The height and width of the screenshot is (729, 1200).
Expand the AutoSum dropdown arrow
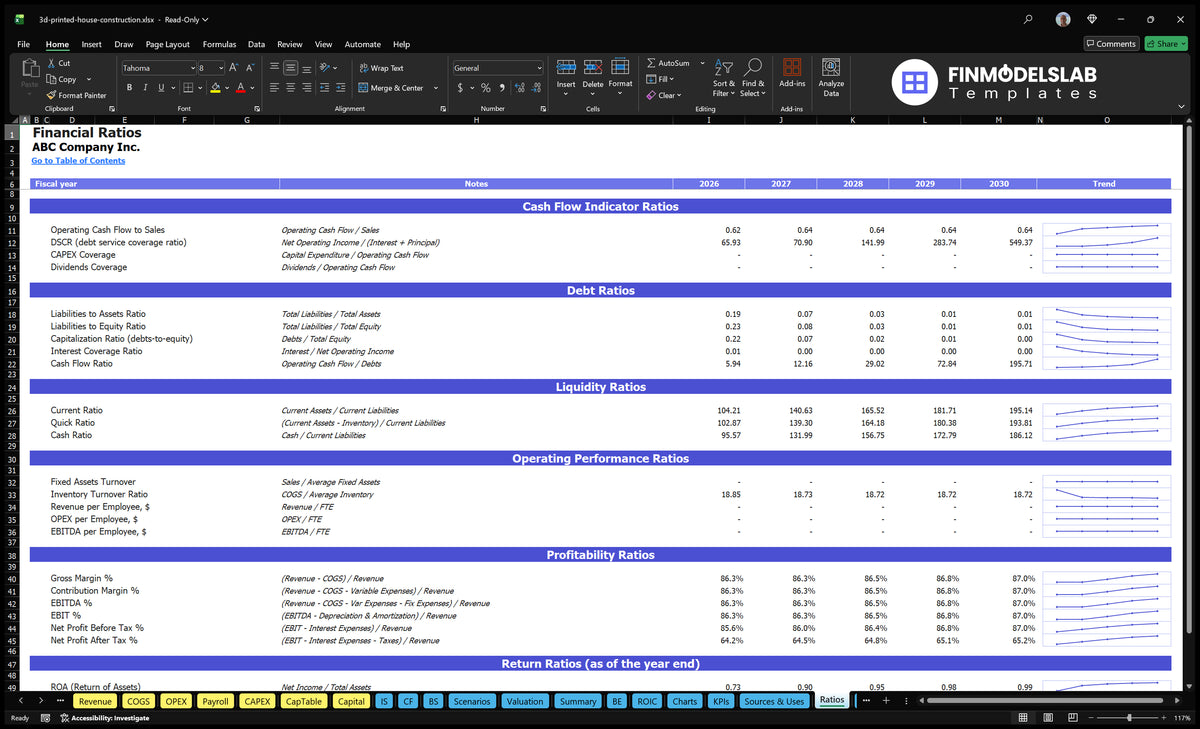[x=702, y=63]
